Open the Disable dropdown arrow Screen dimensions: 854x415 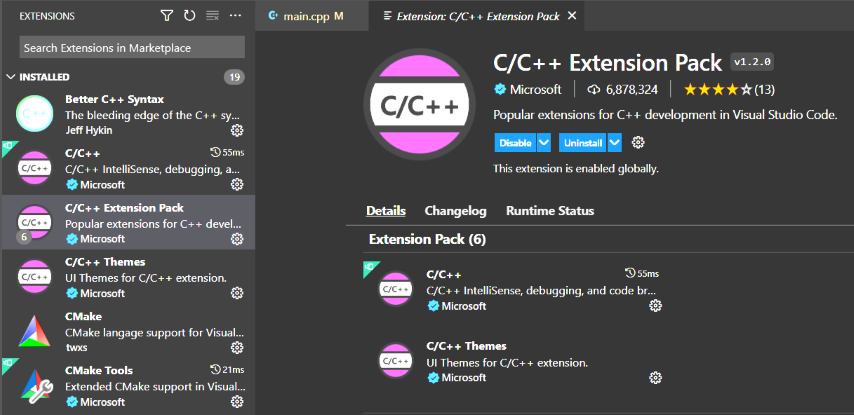544,143
